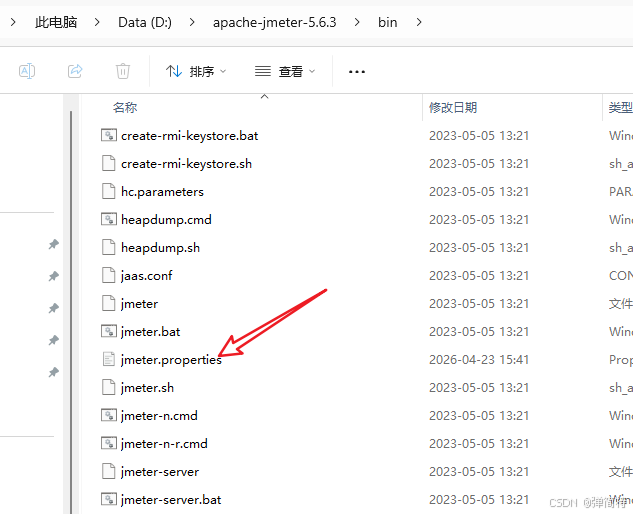633x514 pixels.
Task: Click the Delete trash icon
Action: click(x=123, y=71)
